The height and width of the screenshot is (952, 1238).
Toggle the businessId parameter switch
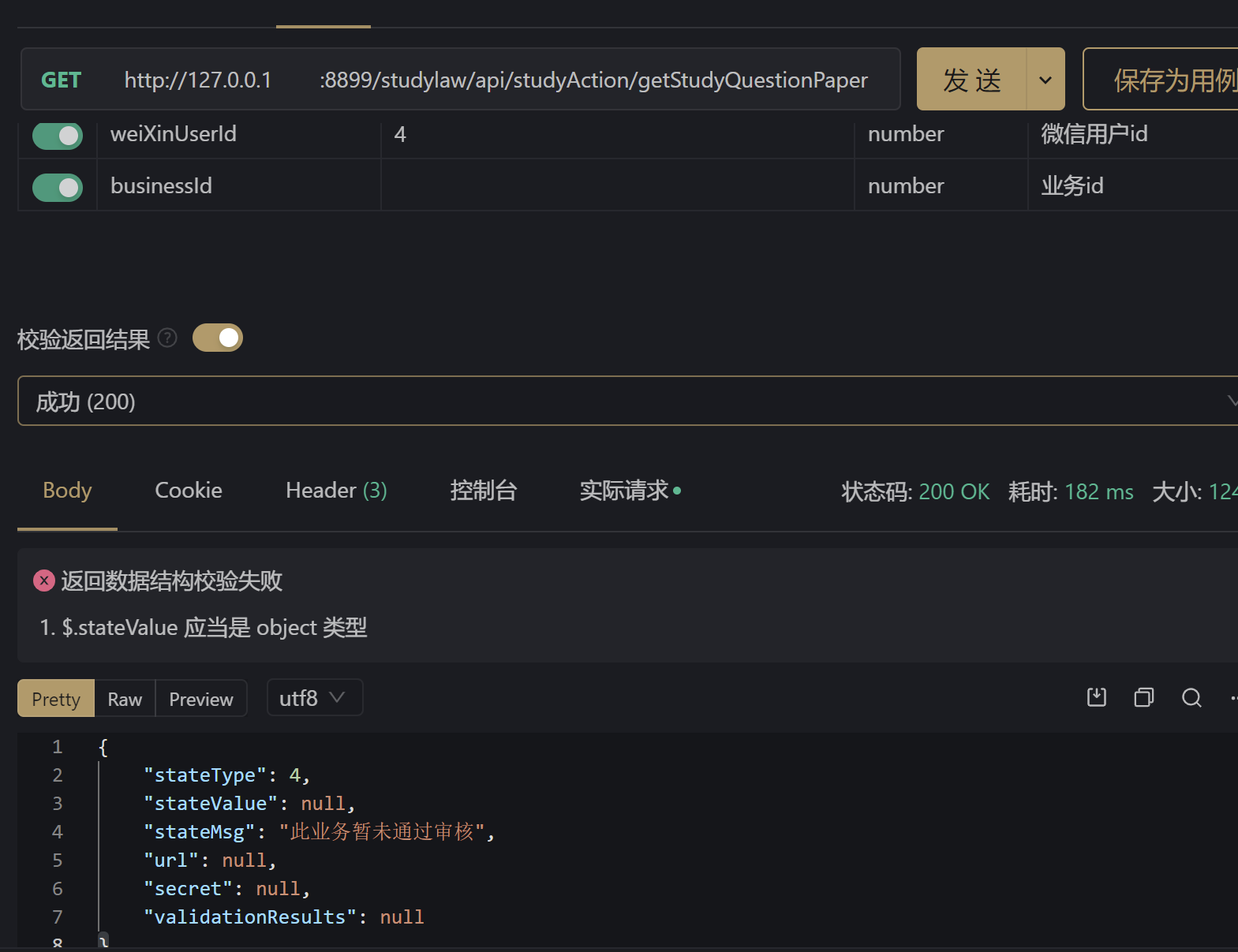tap(58, 187)
